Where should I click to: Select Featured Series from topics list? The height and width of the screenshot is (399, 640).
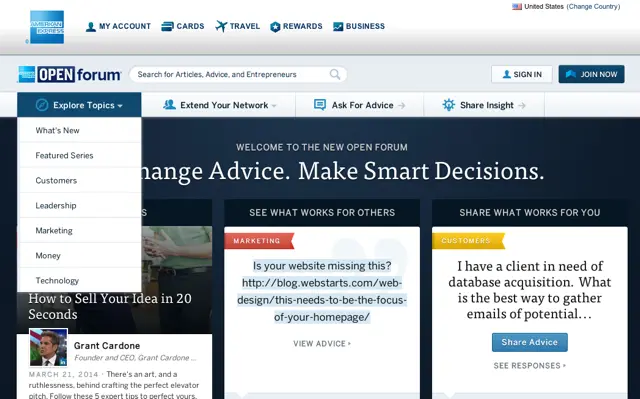click(80, 155)
